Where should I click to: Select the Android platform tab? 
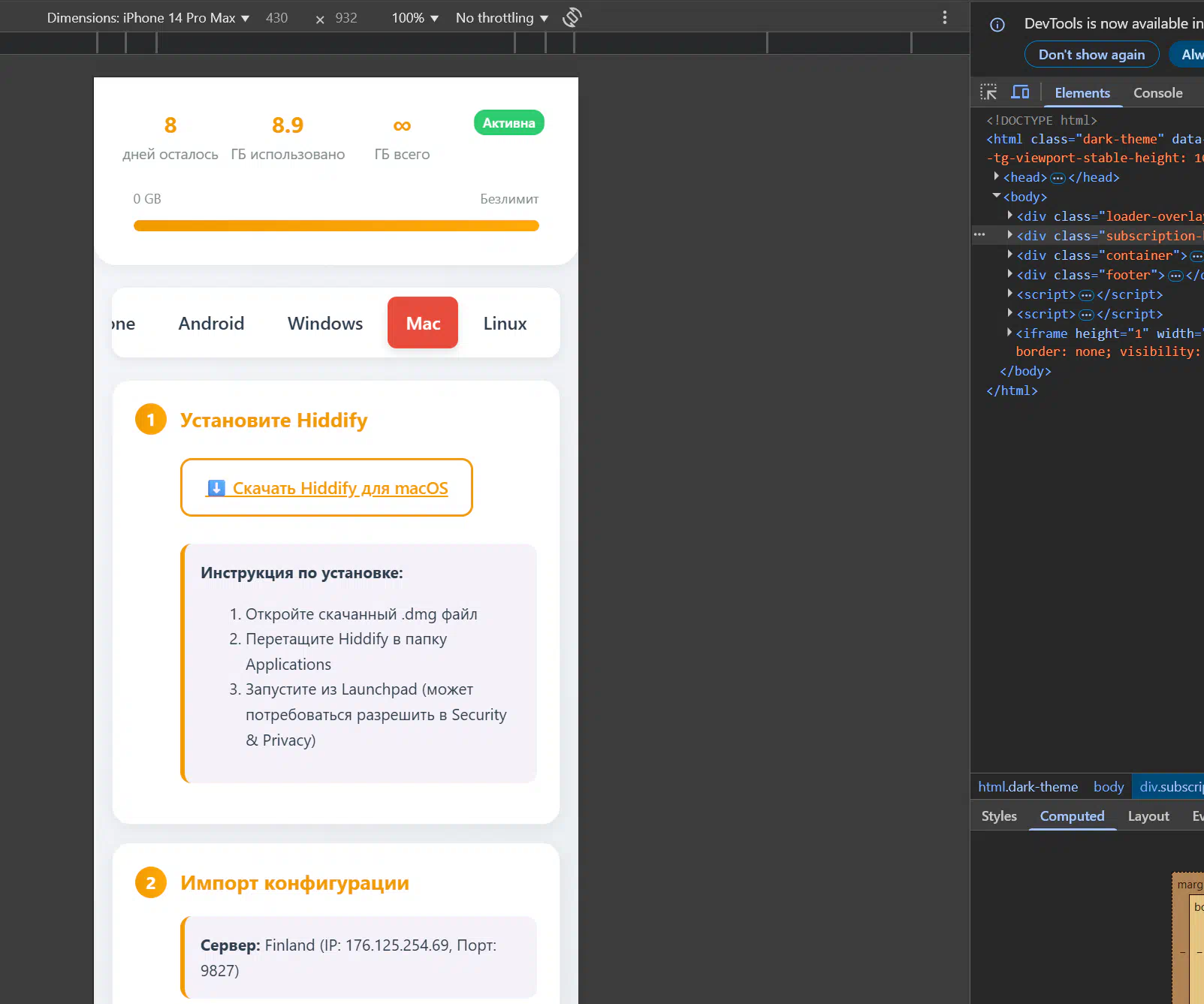point(211,323)
